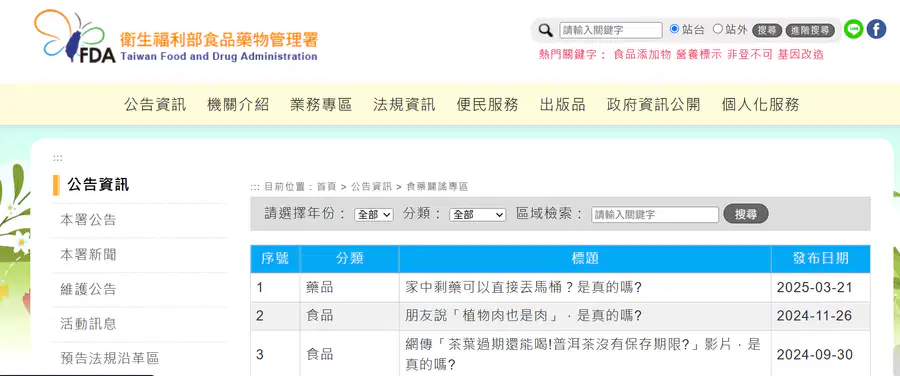Open 出版品 navigation menu
Viewport: 900px width, 376px height.
pos(562,104)
